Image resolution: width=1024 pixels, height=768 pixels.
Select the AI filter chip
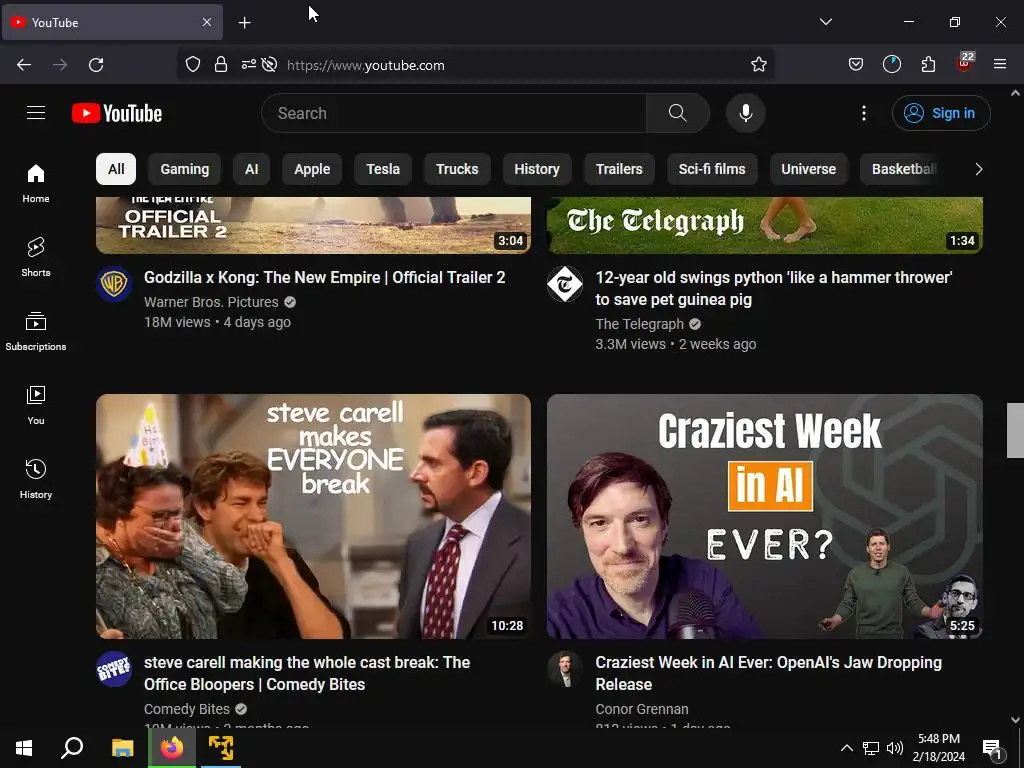(x=251, y=169)
